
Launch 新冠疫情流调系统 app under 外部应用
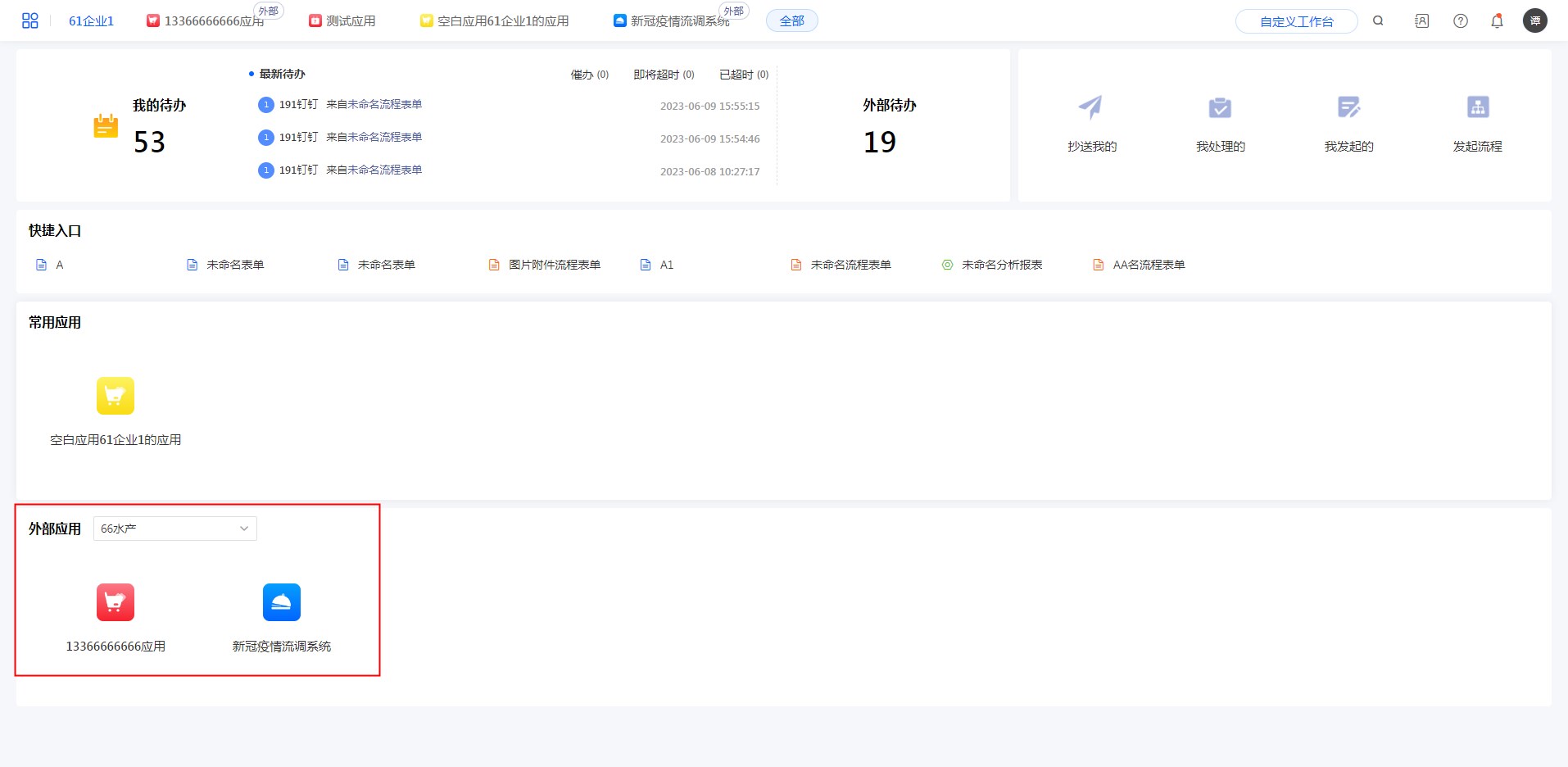pos(281,602)
